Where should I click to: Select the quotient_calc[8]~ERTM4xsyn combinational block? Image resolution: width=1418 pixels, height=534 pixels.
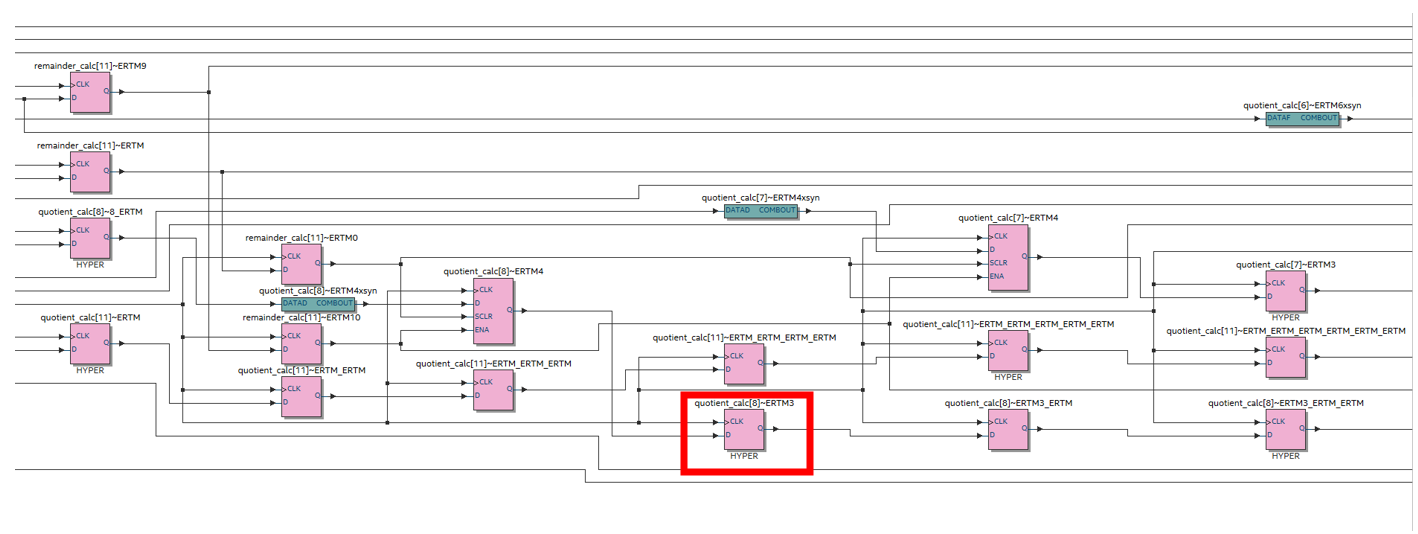pyautogui.click(x=318, y=304)
